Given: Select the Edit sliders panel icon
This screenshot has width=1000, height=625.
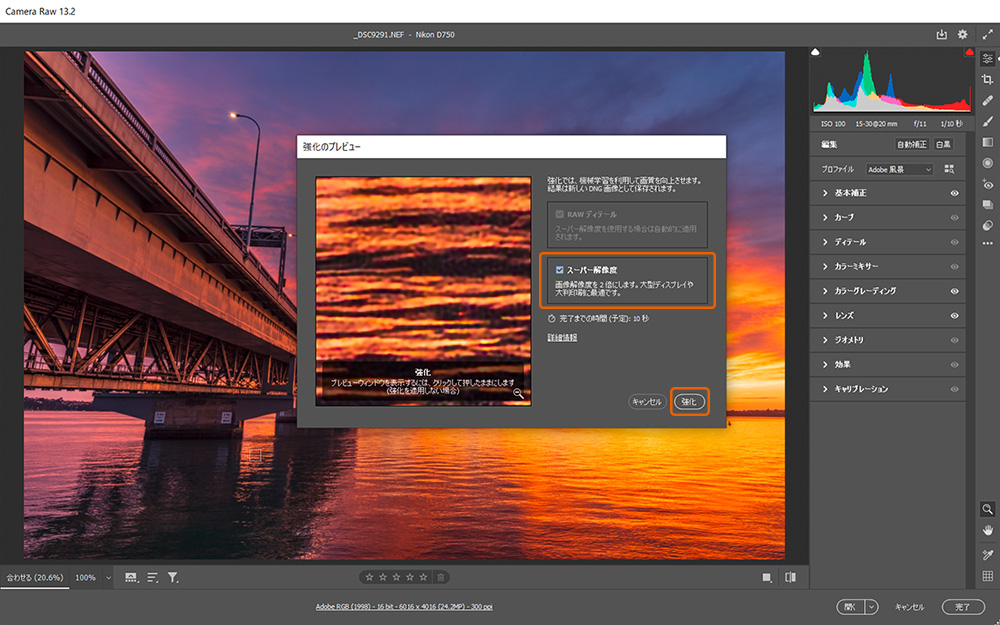Looking at the screenshot, I should click(987, 59).
